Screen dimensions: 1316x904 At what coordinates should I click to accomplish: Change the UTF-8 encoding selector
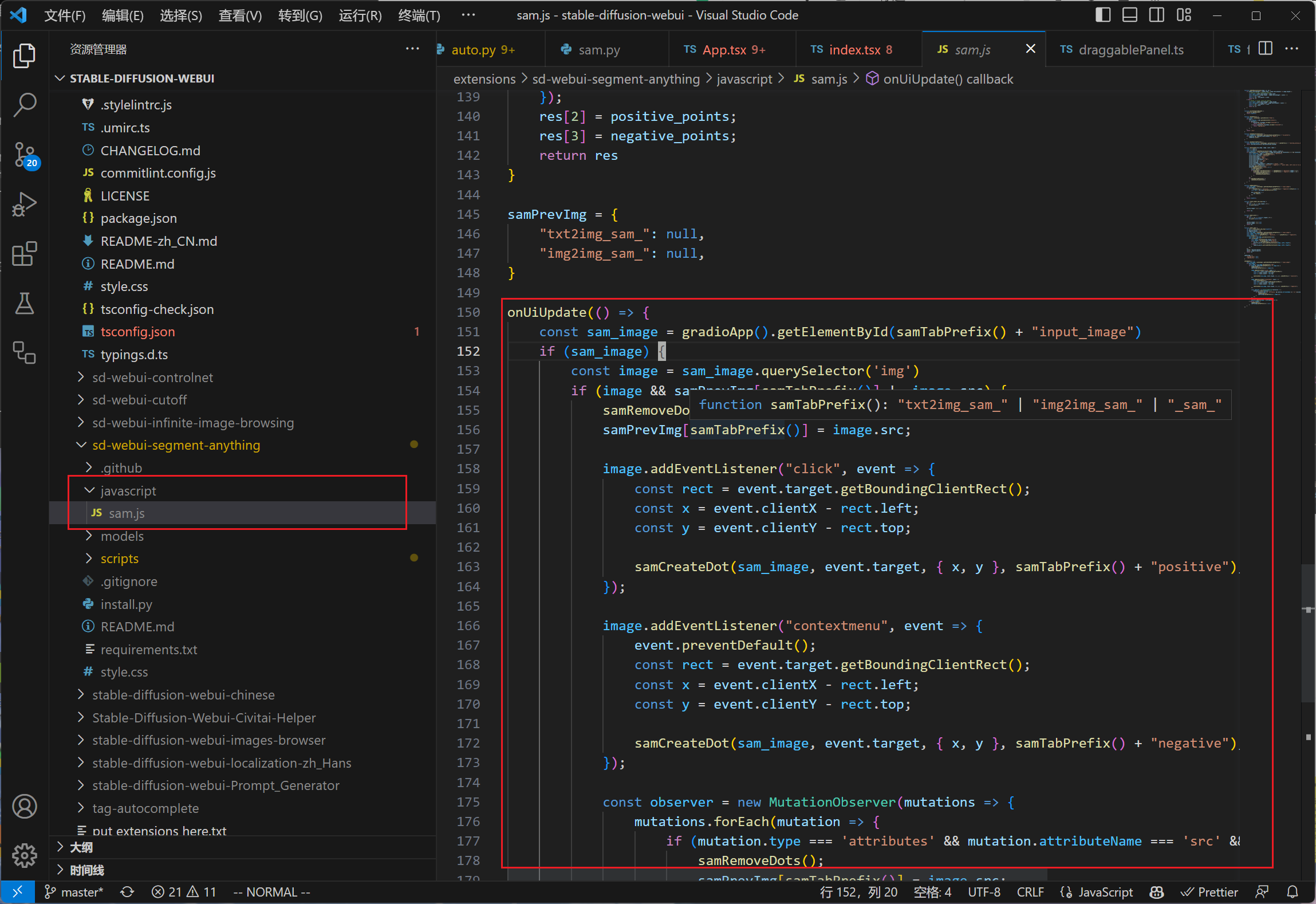984,892
